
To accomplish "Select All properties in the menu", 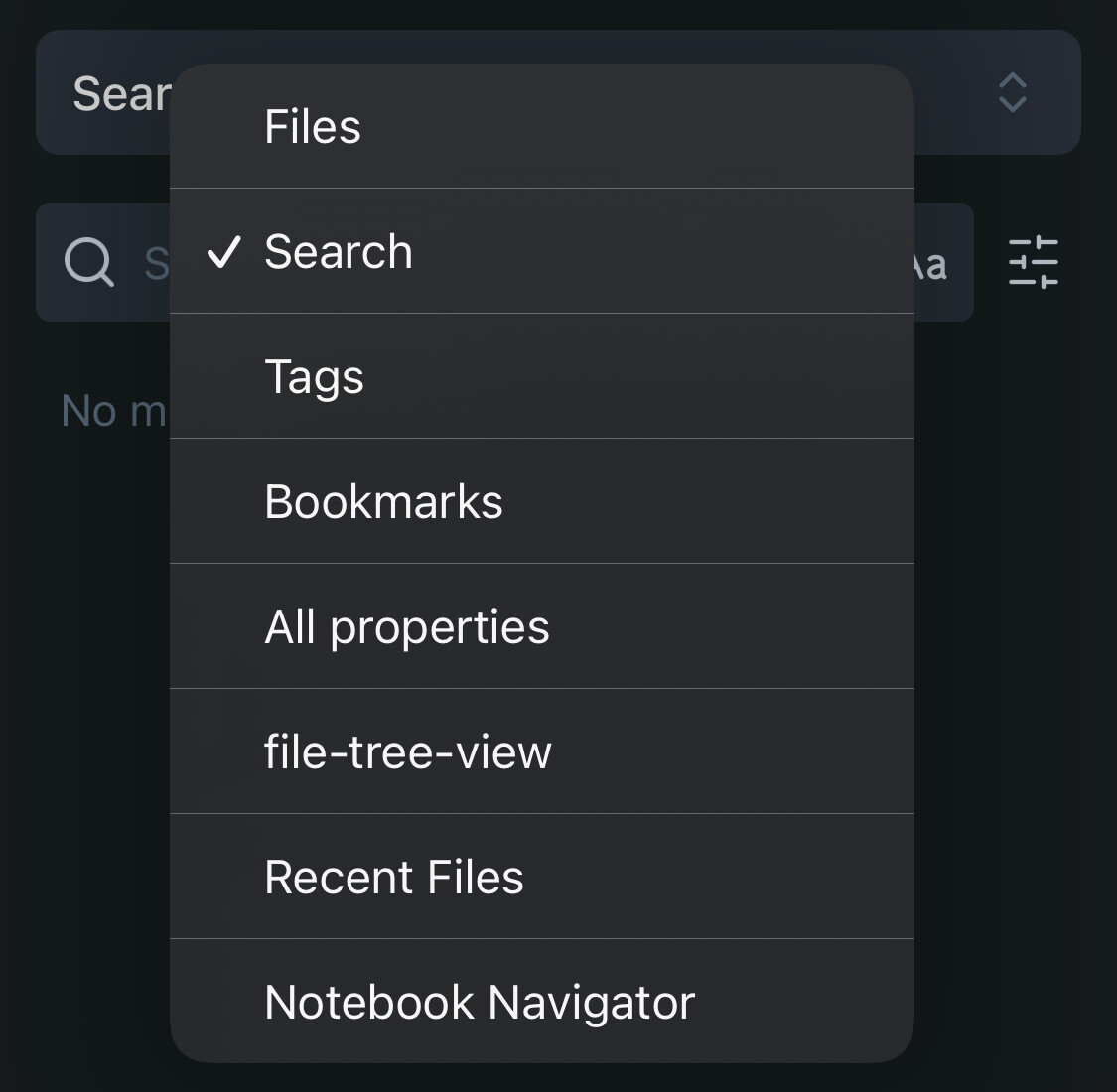I will click(x=541, y=627).
